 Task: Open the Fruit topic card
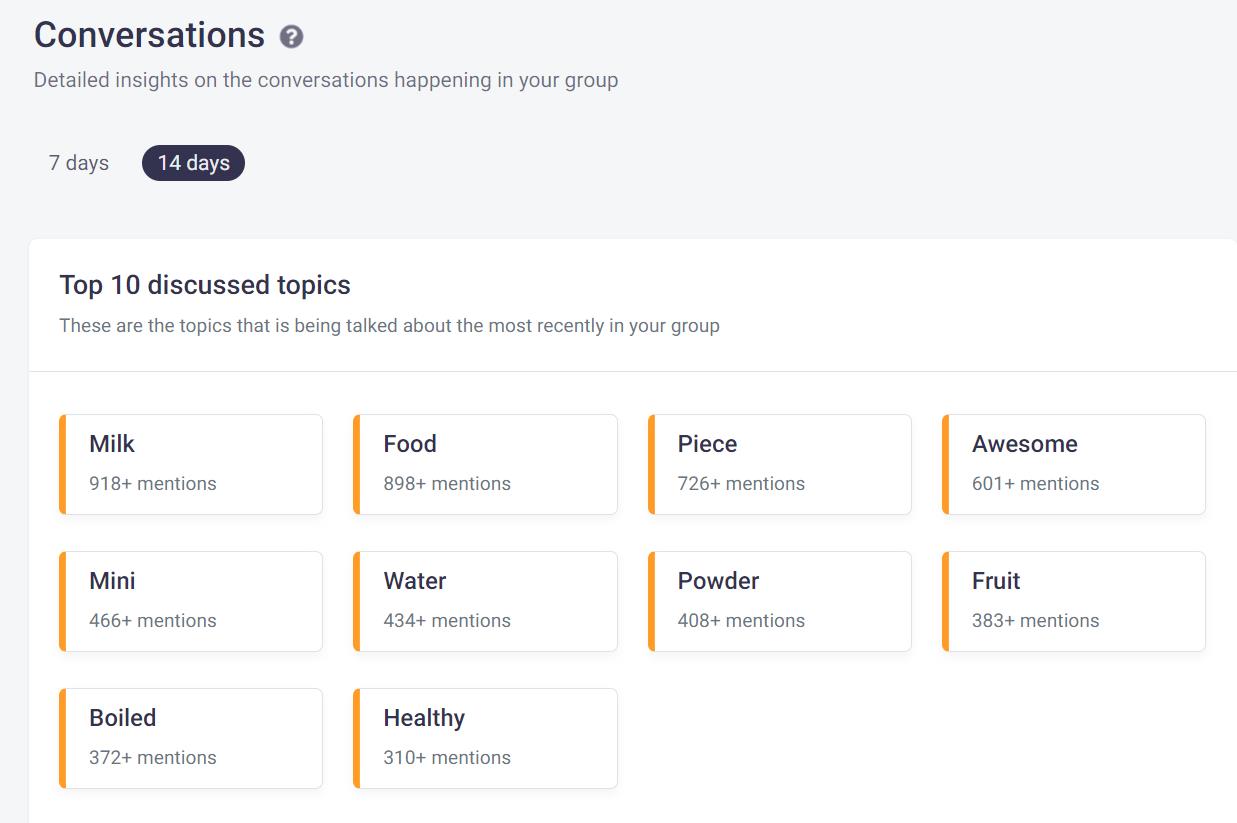tap(1073, 600)
